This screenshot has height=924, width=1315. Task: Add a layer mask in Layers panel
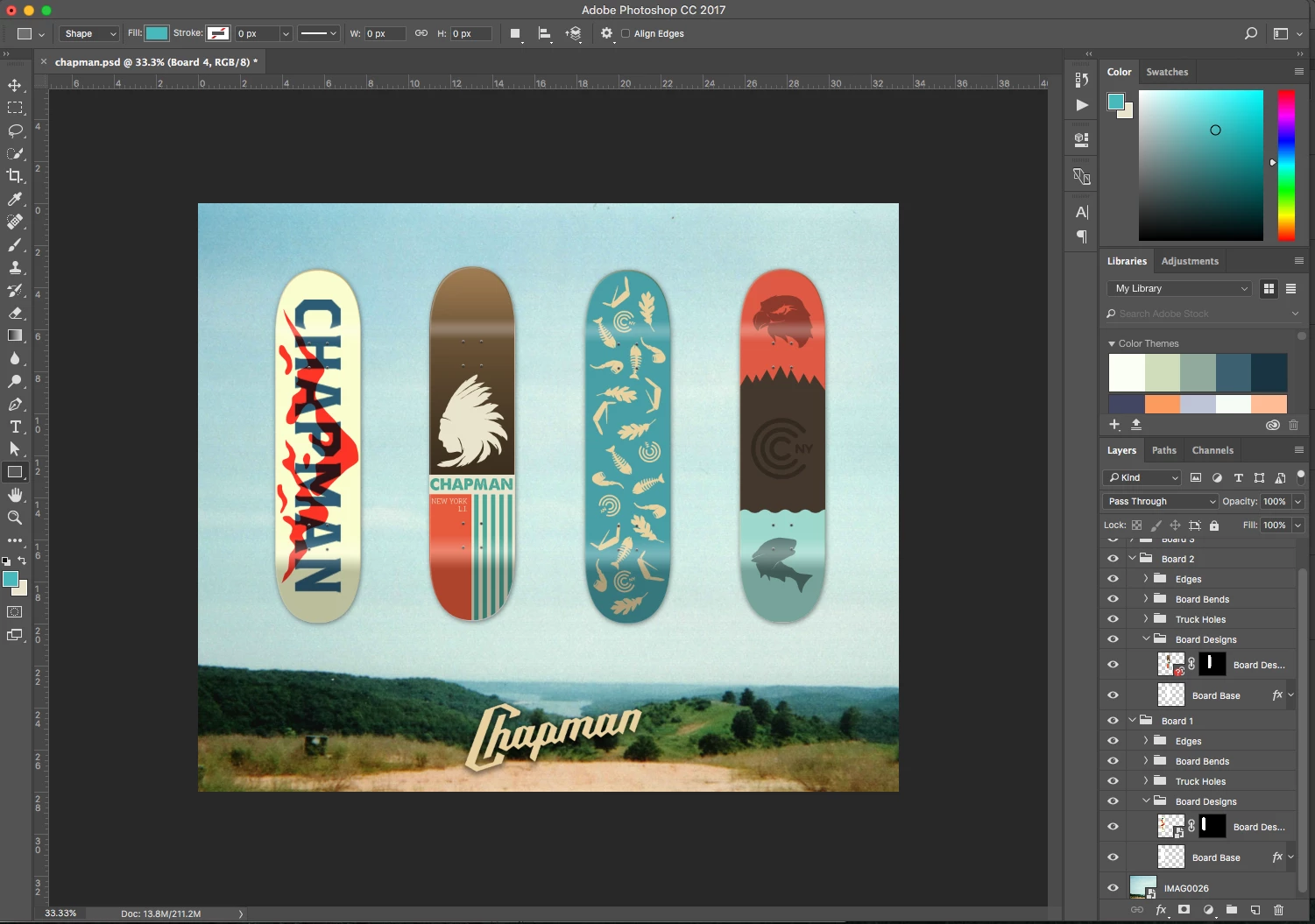(1184, 910)
